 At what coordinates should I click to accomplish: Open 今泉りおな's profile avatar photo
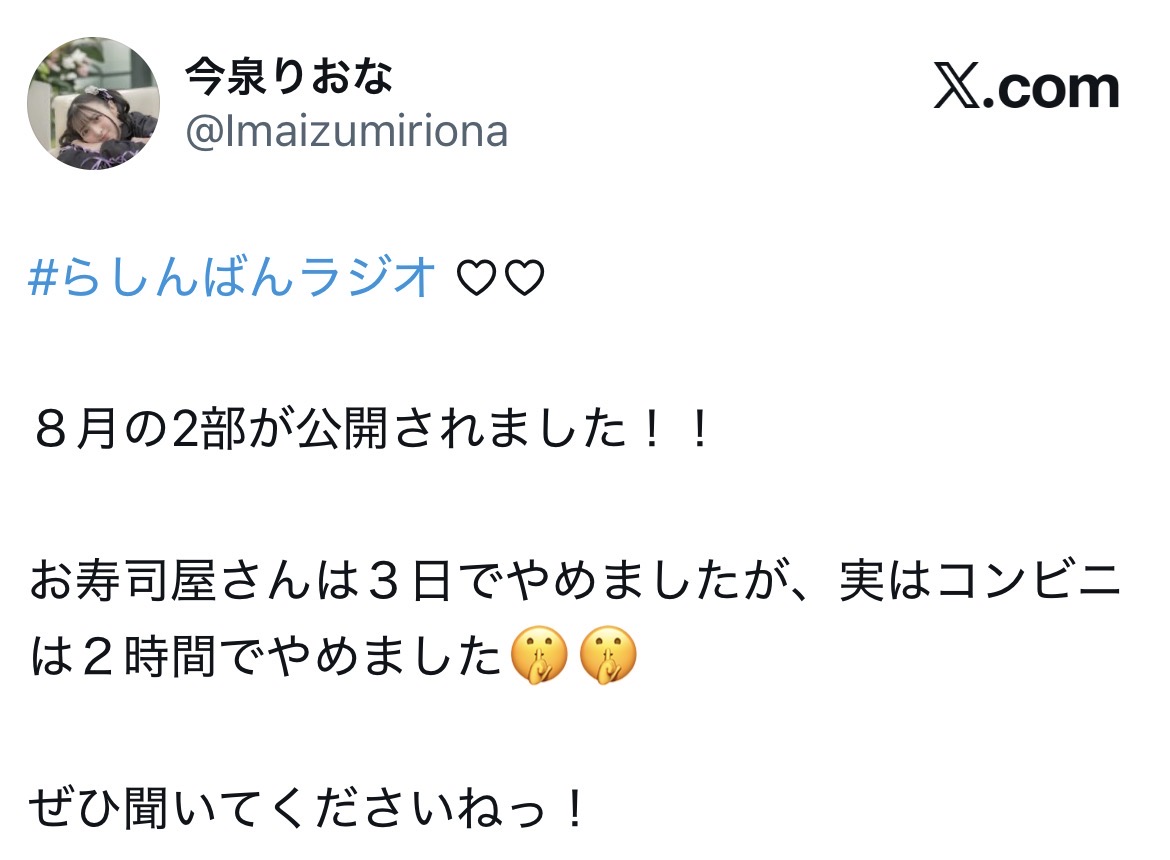pos(93,103)
